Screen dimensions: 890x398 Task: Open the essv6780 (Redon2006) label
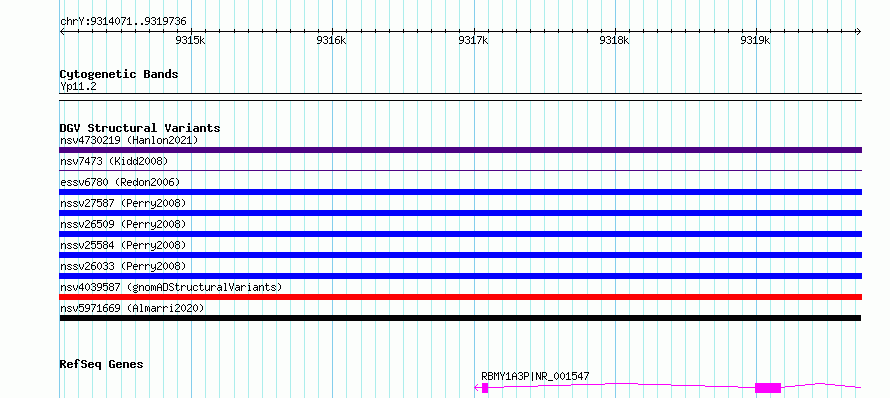(120, 182)
